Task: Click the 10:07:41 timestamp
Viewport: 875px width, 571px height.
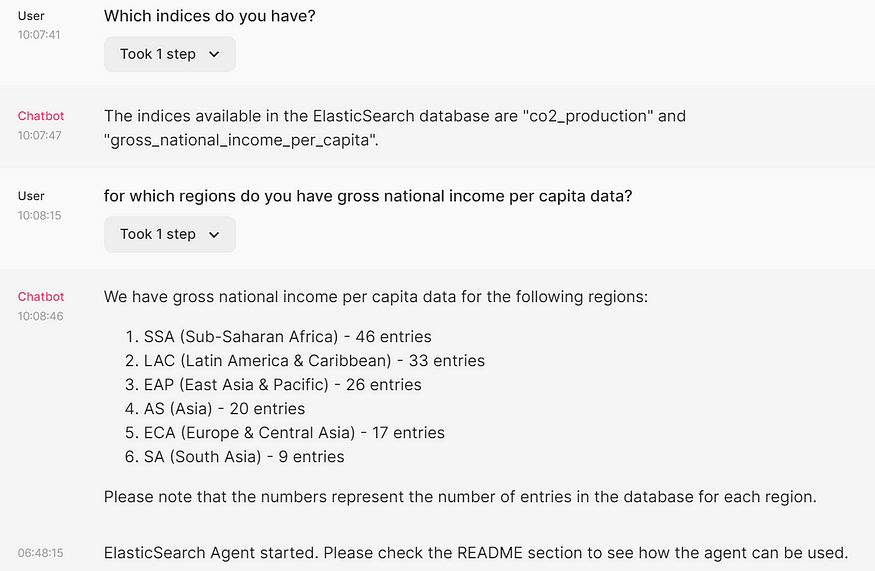Action: 39,35
